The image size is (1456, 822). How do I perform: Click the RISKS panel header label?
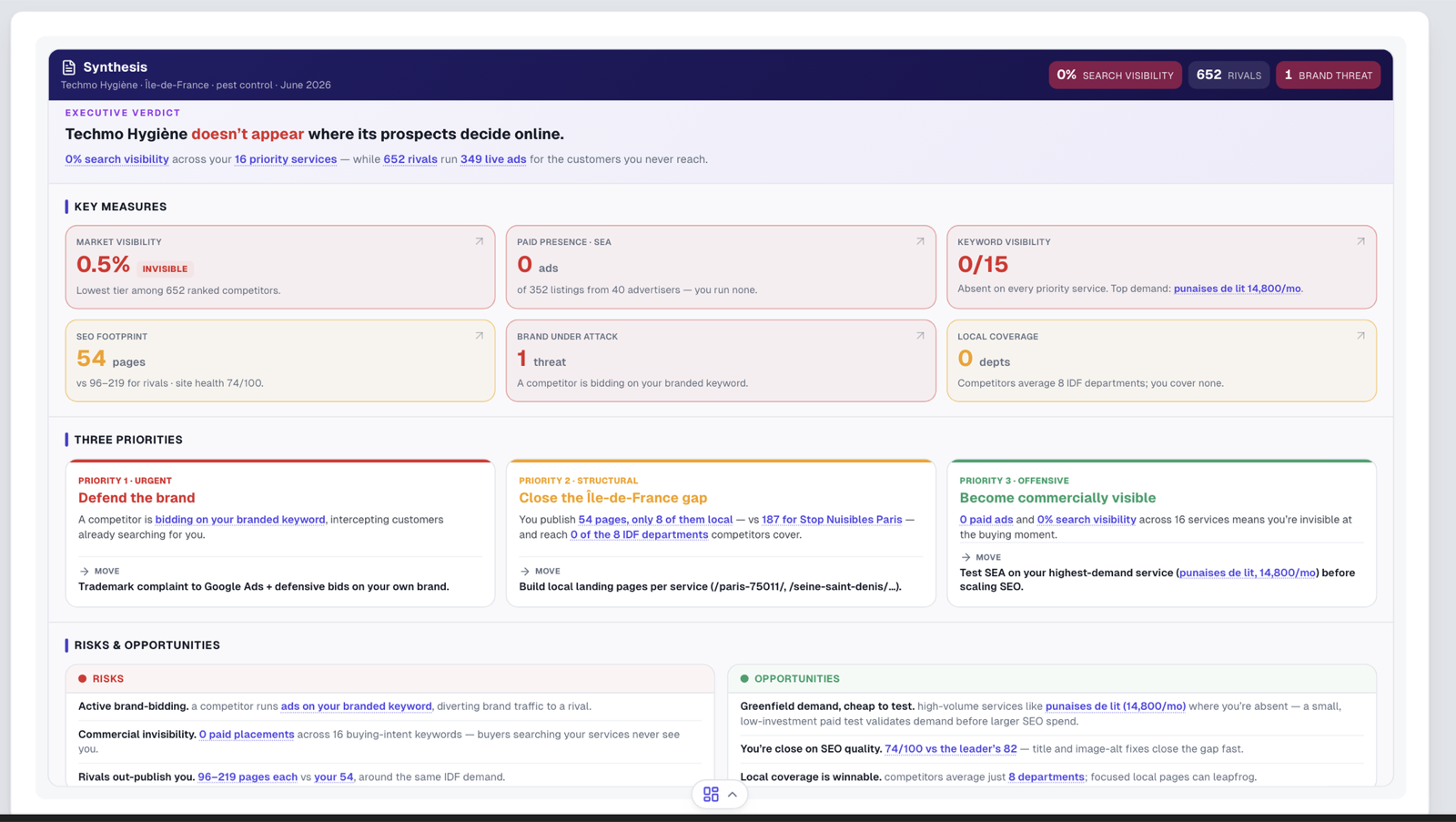click(x=108, y=679)
